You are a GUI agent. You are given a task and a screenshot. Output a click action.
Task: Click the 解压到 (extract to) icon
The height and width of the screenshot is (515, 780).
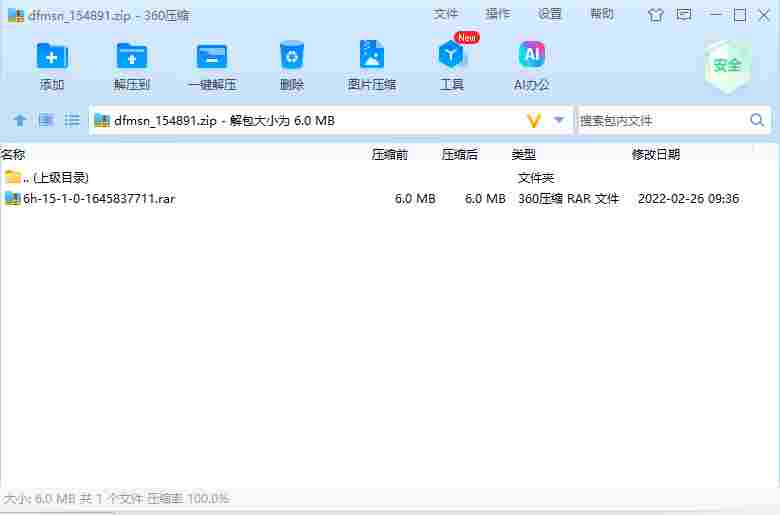tap(132, 56)
